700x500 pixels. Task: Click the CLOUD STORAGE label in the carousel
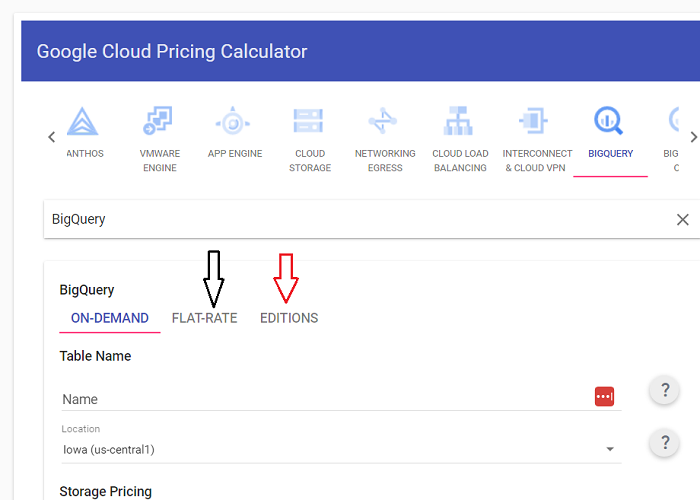pos(310,161)
